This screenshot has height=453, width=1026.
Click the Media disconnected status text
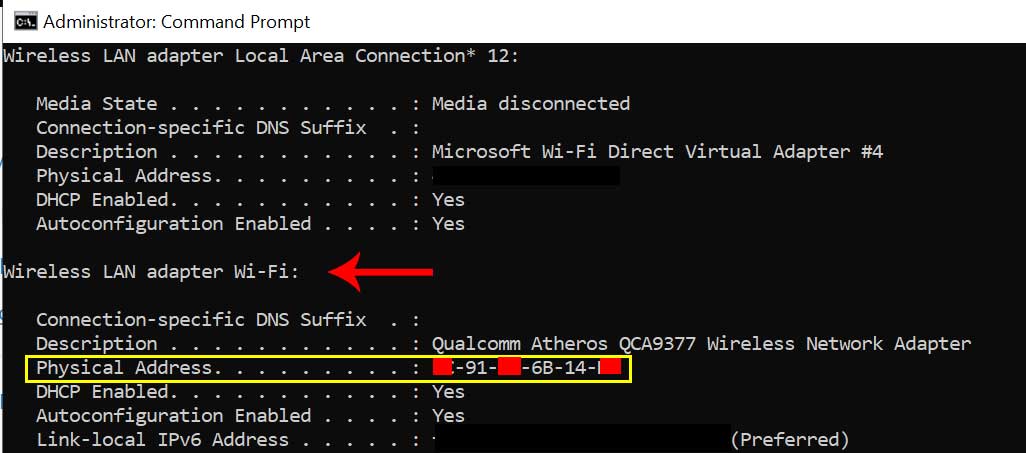click(x=531, y=103)
